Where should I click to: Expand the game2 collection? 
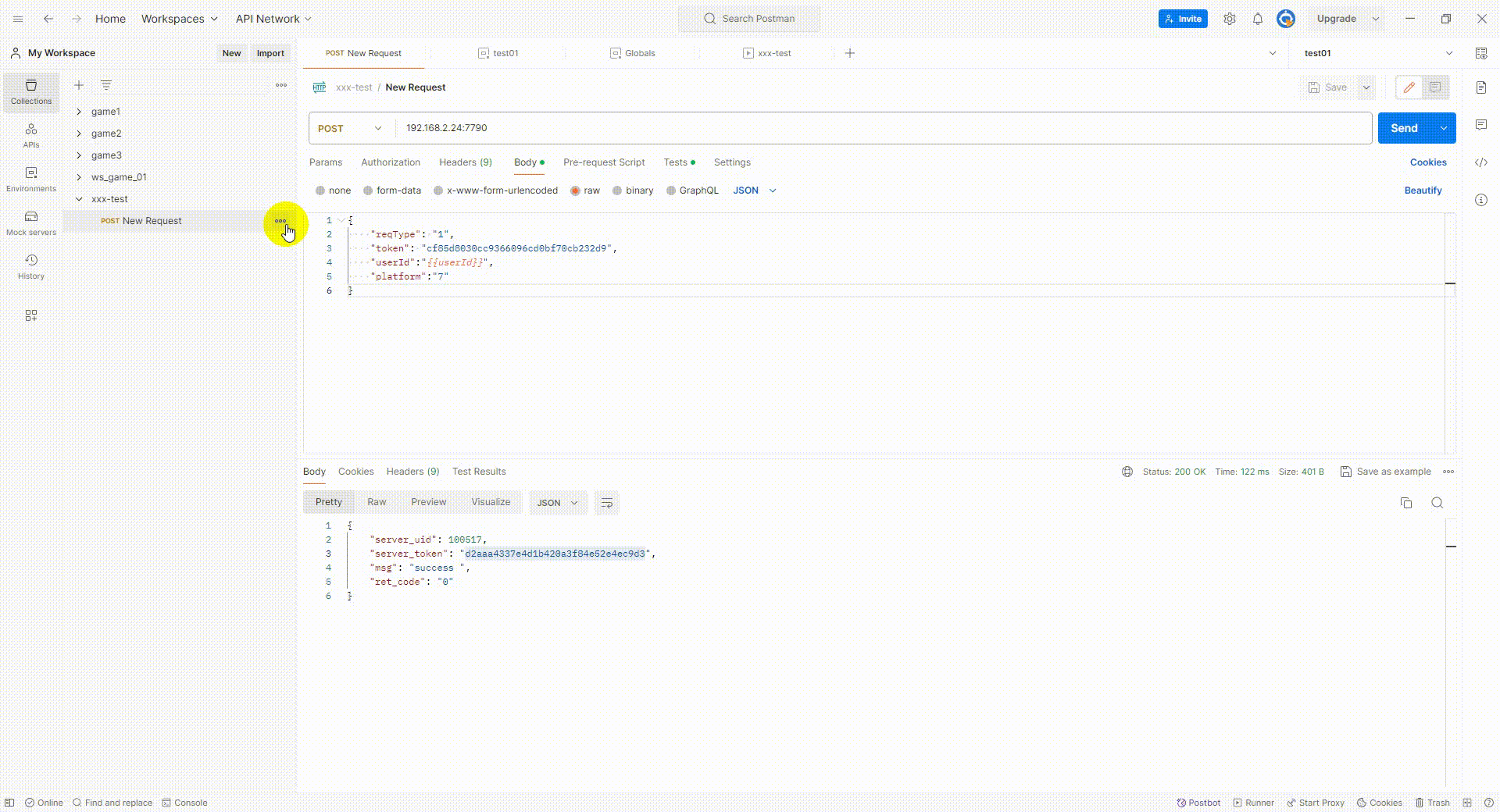79,134
